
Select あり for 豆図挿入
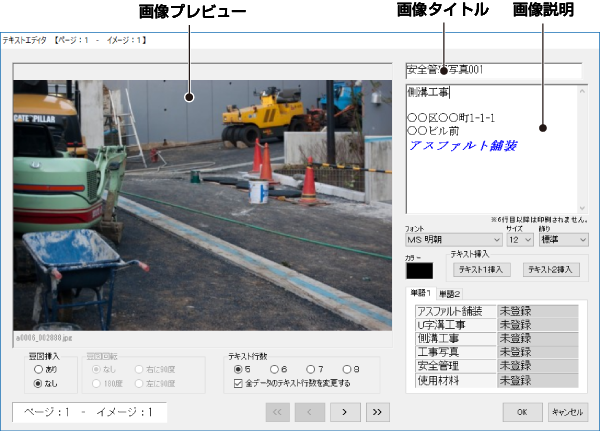(38, 369)
